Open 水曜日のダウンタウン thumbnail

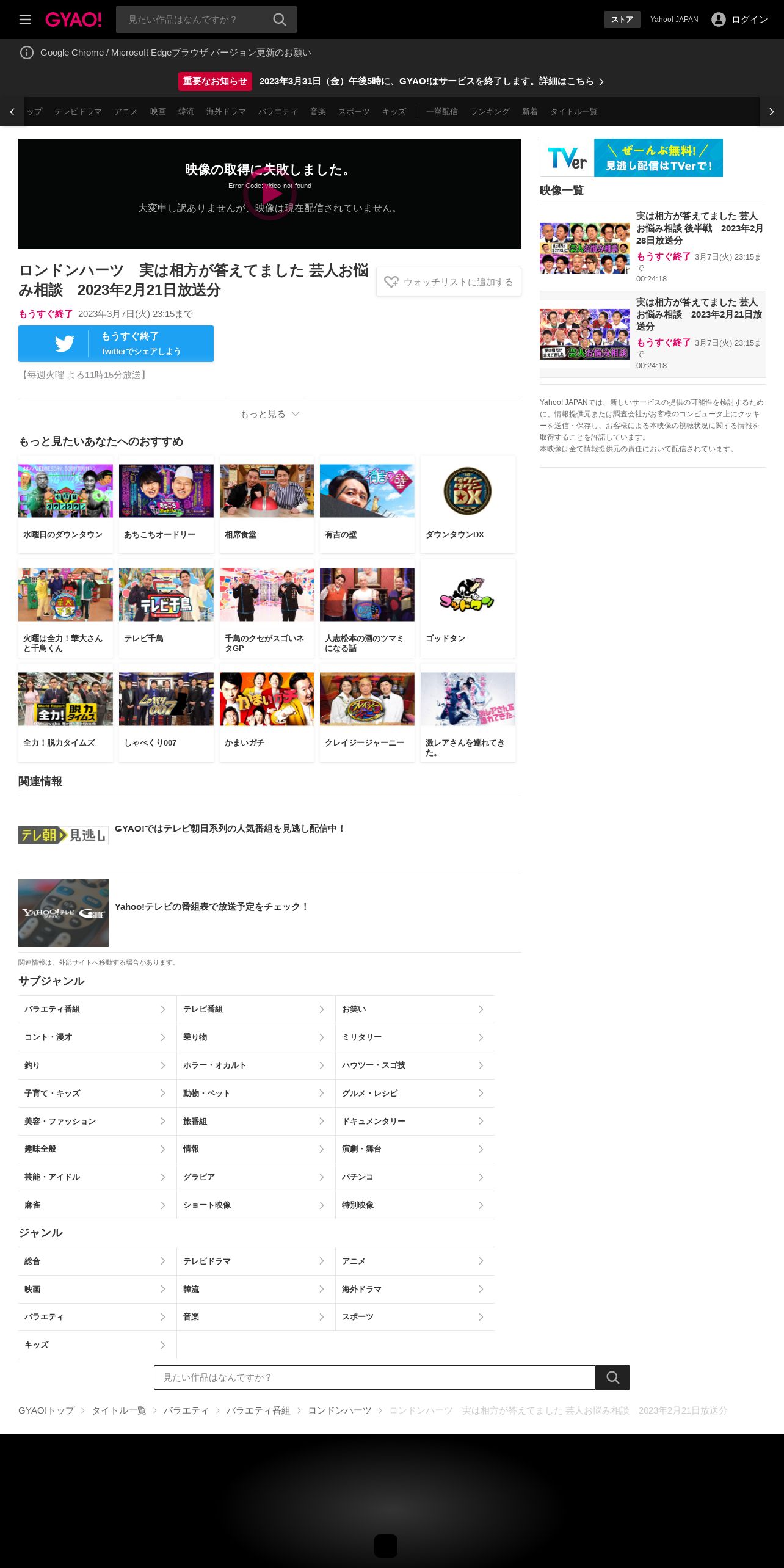65,491
